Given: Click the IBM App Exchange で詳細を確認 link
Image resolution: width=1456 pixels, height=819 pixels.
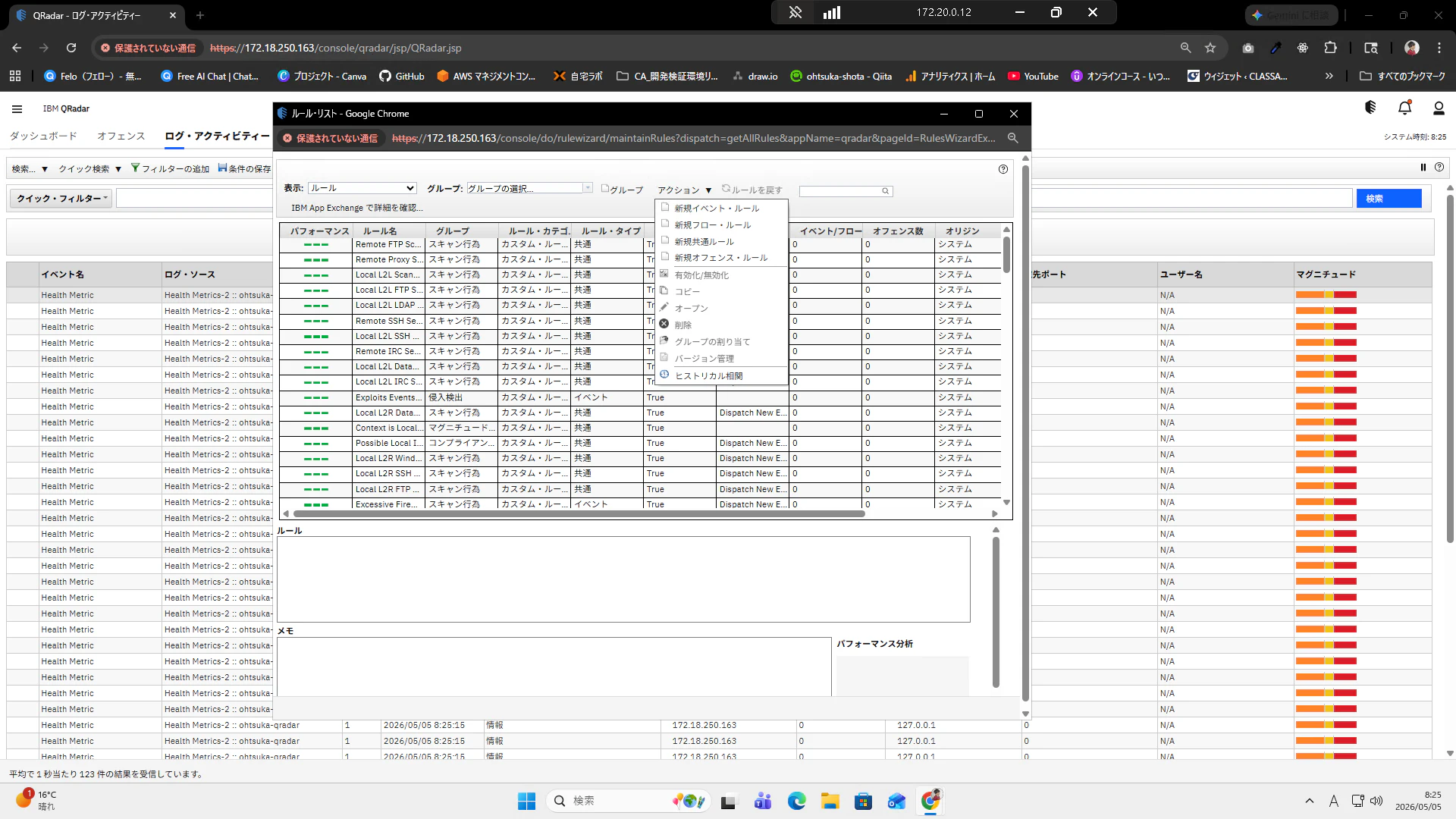Looking at the screenshot, I should coord(356,208).
